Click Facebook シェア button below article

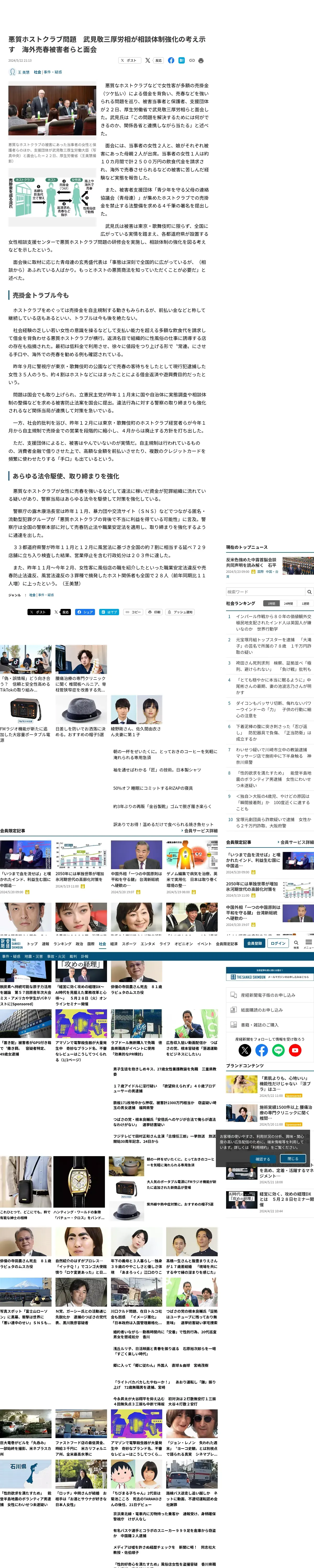click(x=85, y=612)
